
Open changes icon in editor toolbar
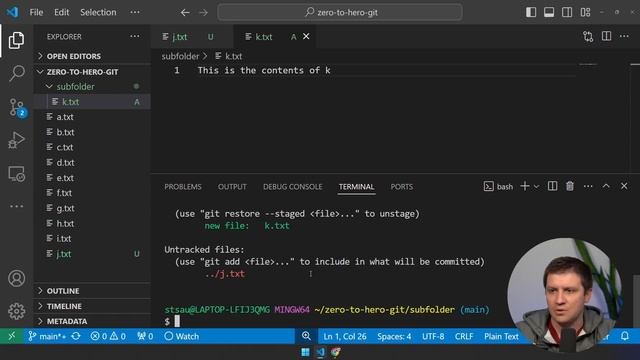[x=588, y=37]
